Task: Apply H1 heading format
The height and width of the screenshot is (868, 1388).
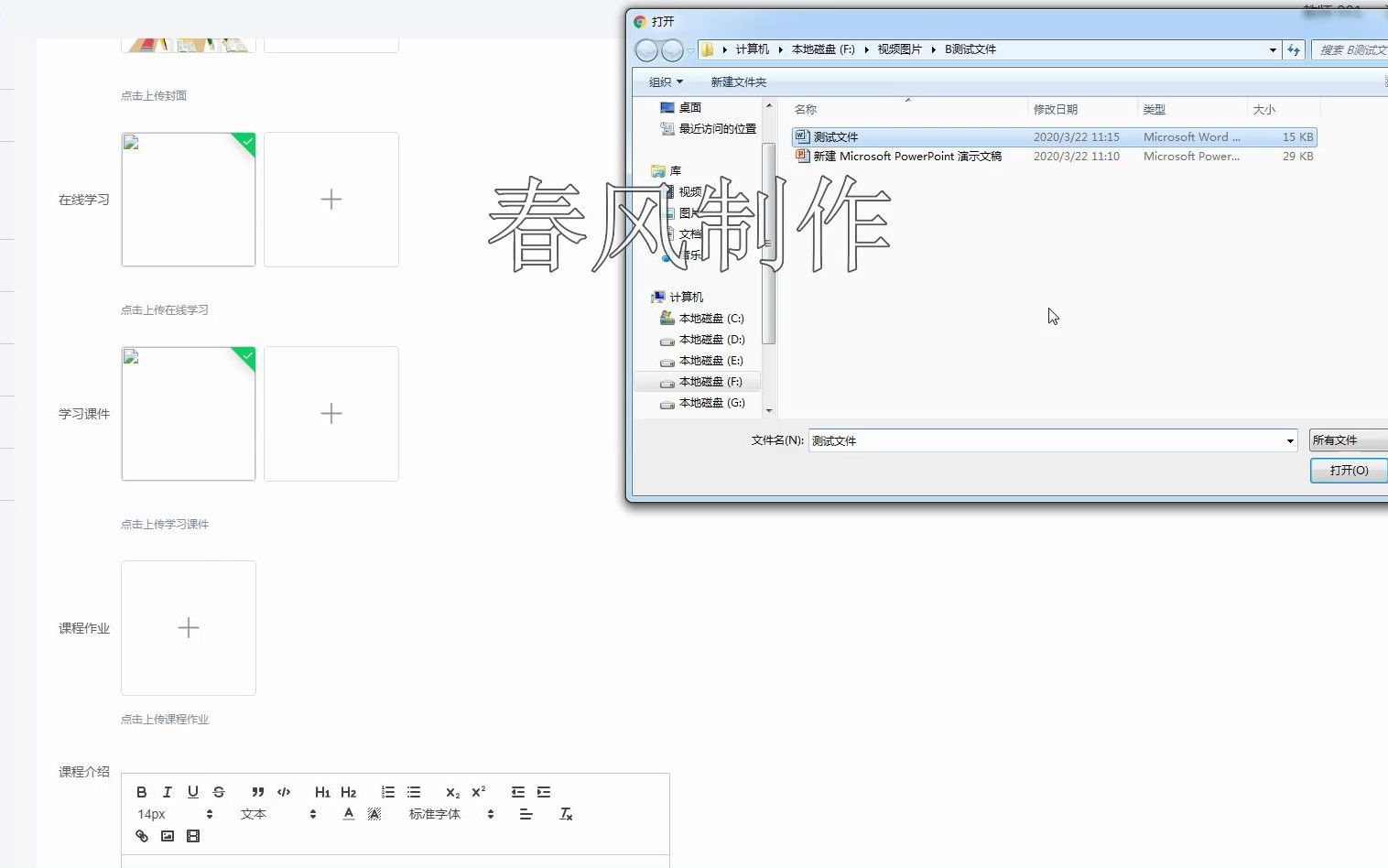Action: 321,791
